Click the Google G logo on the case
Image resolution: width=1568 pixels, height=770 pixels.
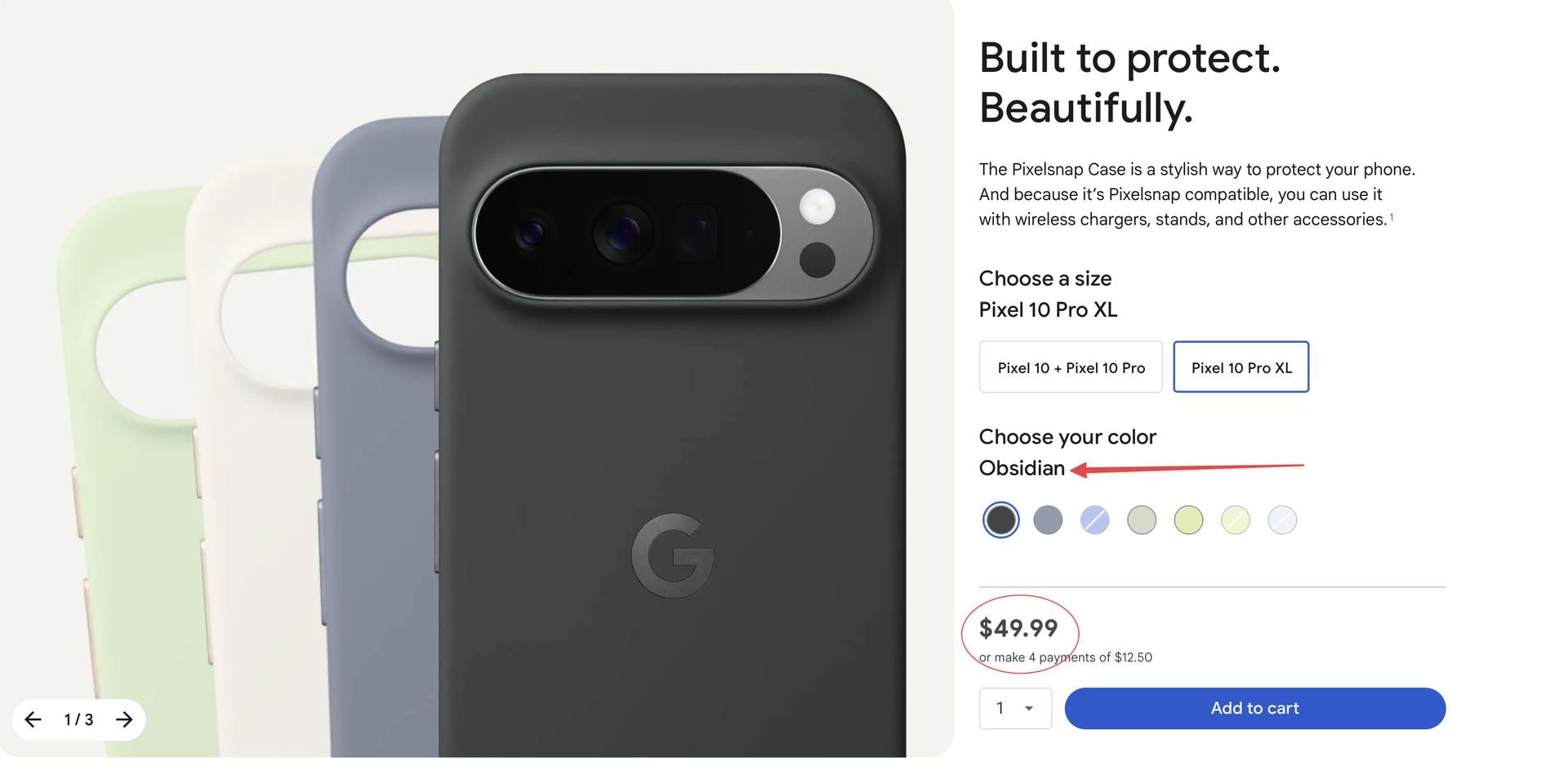(672, 555)
